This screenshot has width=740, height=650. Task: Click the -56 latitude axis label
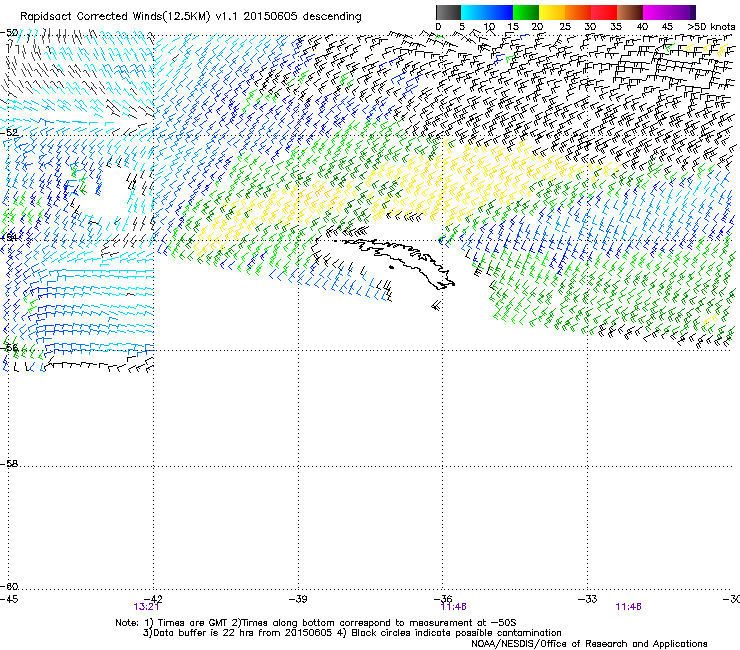tap(9, 348)
